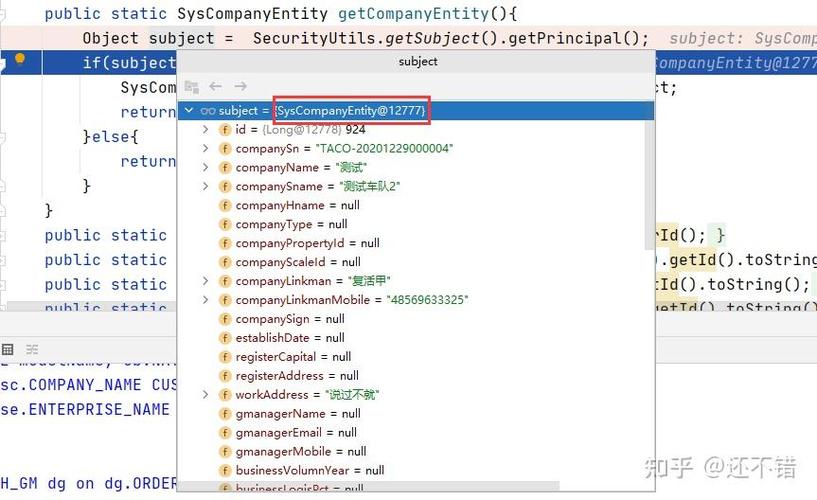Click the "TACO-20201229000004" value text
The height and width of the screenshot is (500, 817).
point(384,148)
